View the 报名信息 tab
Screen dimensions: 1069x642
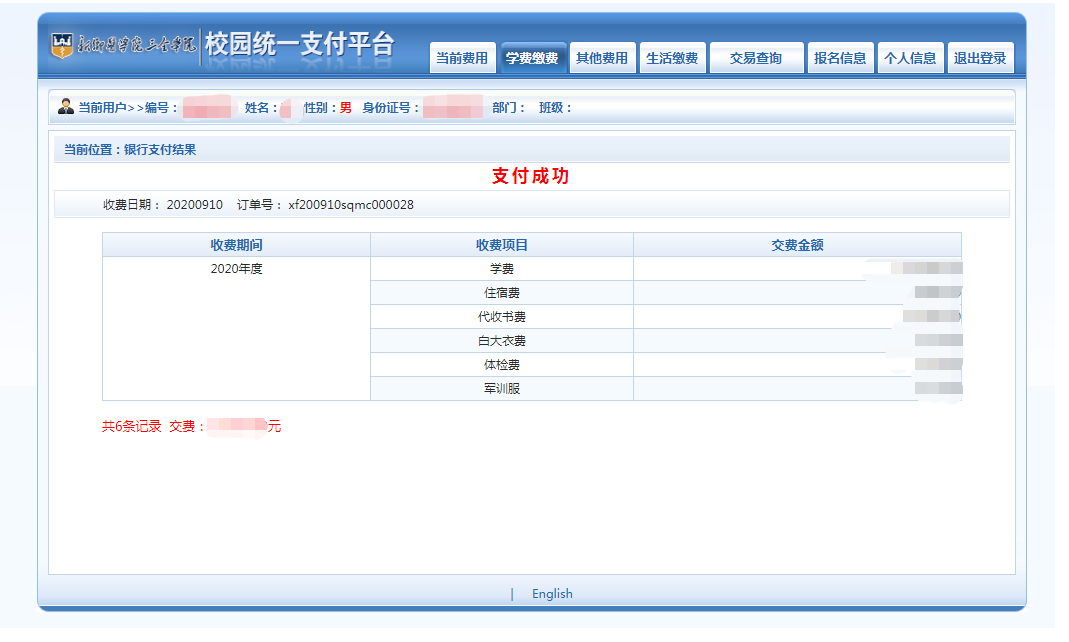click(840, 58)
